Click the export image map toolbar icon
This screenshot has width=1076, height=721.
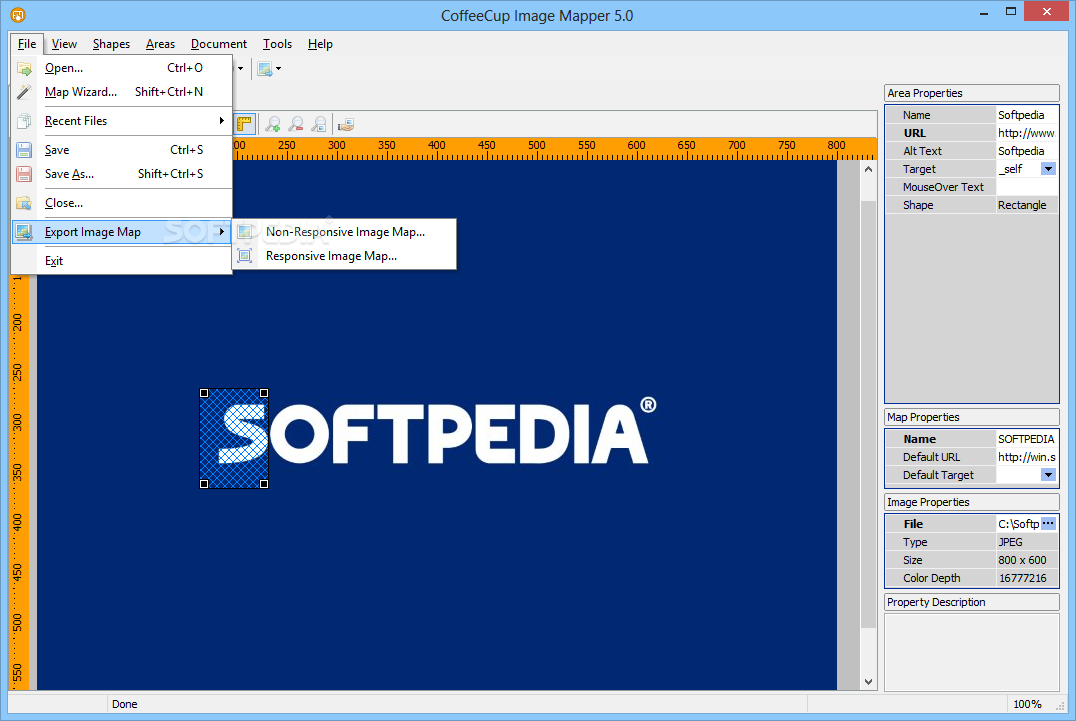265,68
